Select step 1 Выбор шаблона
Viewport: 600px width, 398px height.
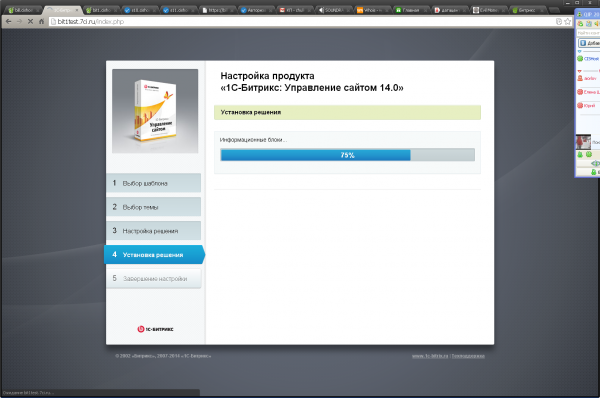153,183
